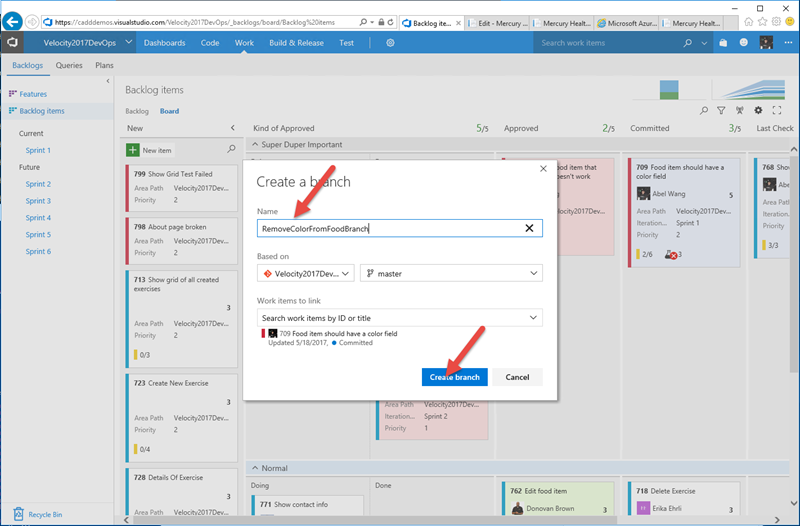Open the marketplace shopping bag icon
The height and width of the screenshot is (526, 800).
[x=723, y=43]
